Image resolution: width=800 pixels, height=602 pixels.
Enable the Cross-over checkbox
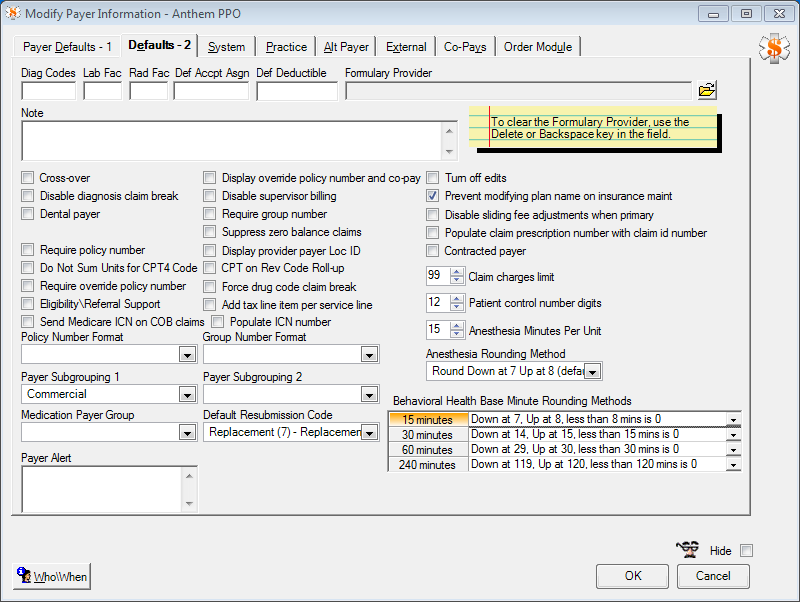point(28,178)
